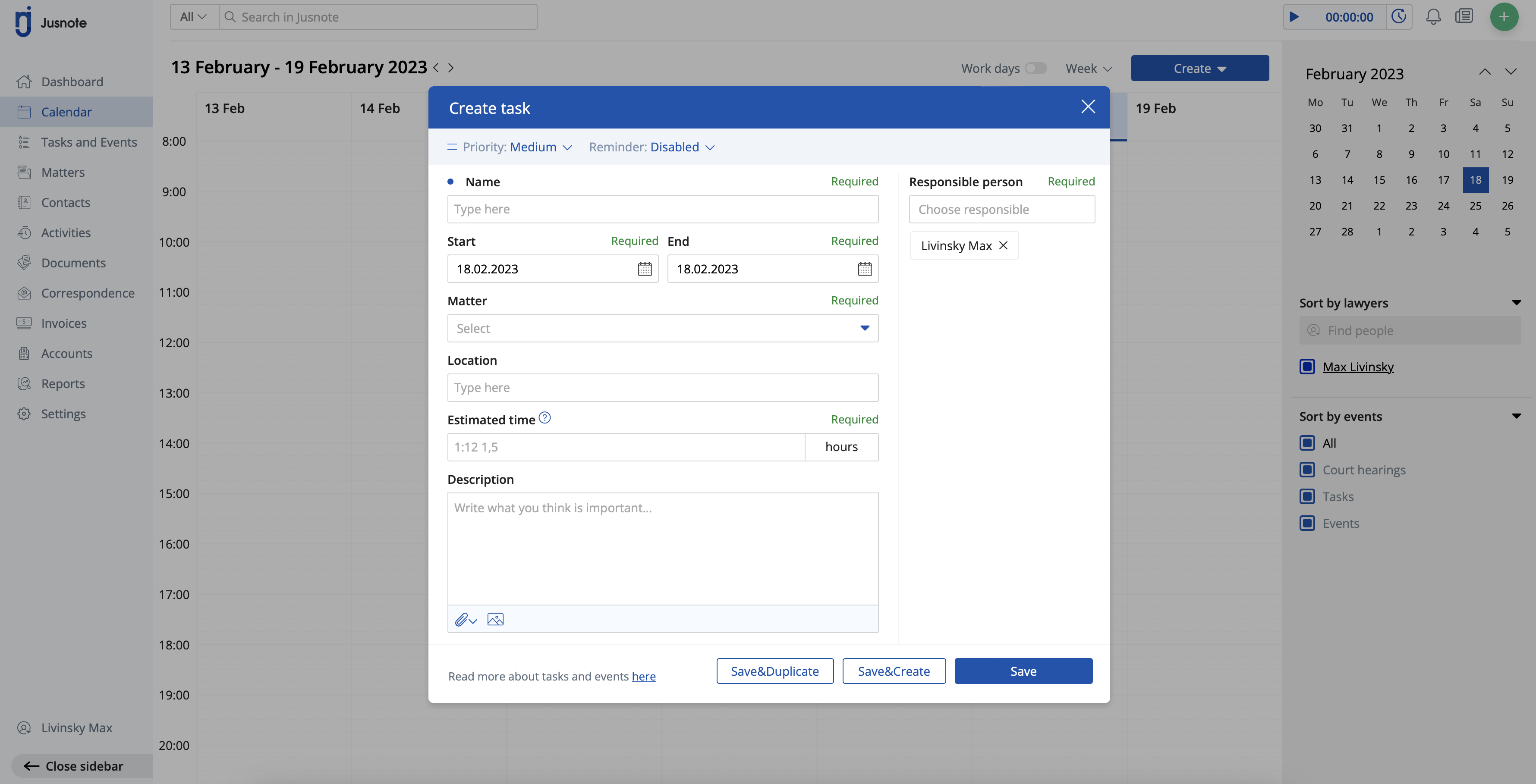The height and width of the screenshot is (784, 1536).
Task: Open the news feed icon in top bar
Action: [x=1464, y=16]
